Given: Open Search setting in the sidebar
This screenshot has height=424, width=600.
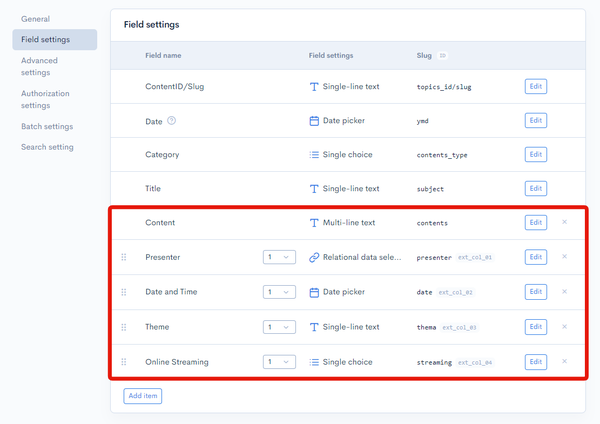Looking at the screenshot, I should (x=47, y=147).
